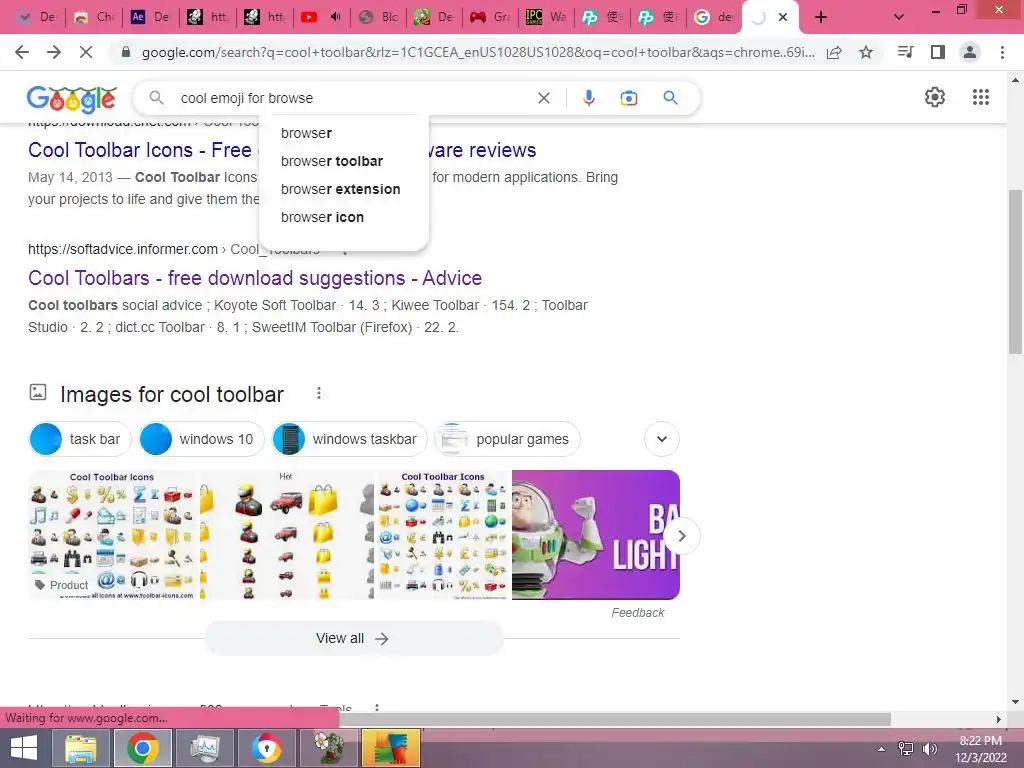Choose the 'browser toolbar' suggestion
Viewport: 1024px width, 768px height.
click(332, 161)
